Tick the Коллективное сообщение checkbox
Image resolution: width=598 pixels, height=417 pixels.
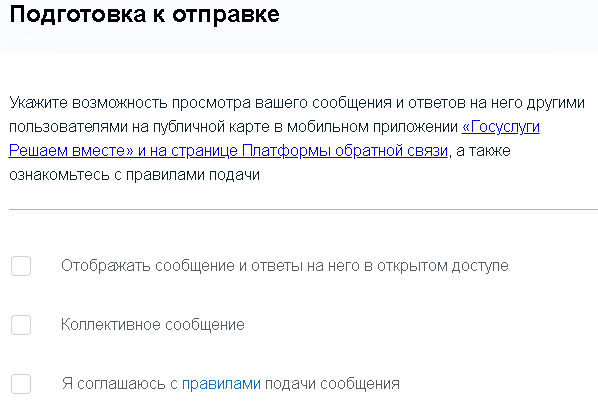coord(21,325)
